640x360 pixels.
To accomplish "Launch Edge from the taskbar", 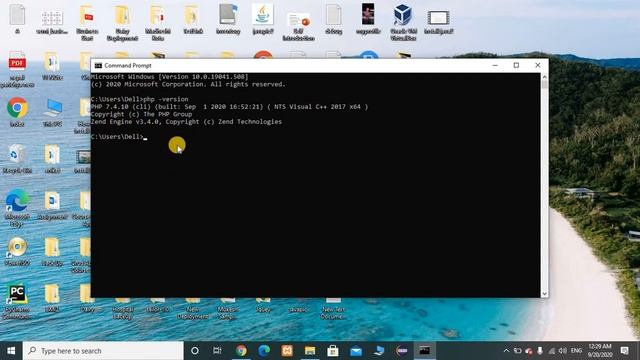I will pyautogui.click(x=264, y=351).
